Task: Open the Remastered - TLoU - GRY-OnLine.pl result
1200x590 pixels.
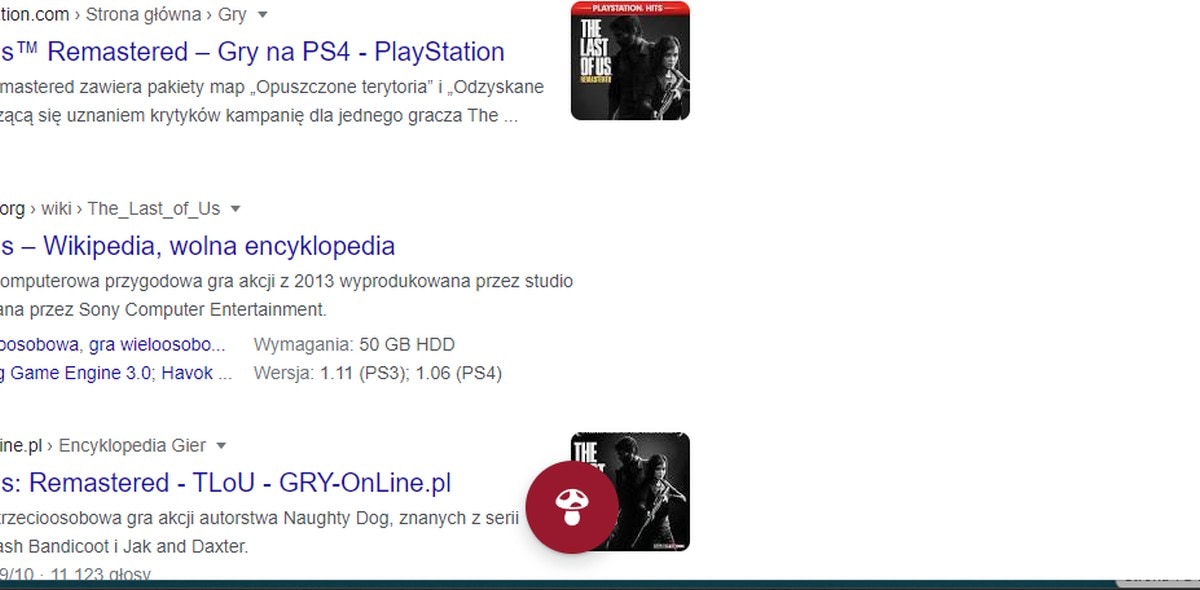Action: [226, 483]
